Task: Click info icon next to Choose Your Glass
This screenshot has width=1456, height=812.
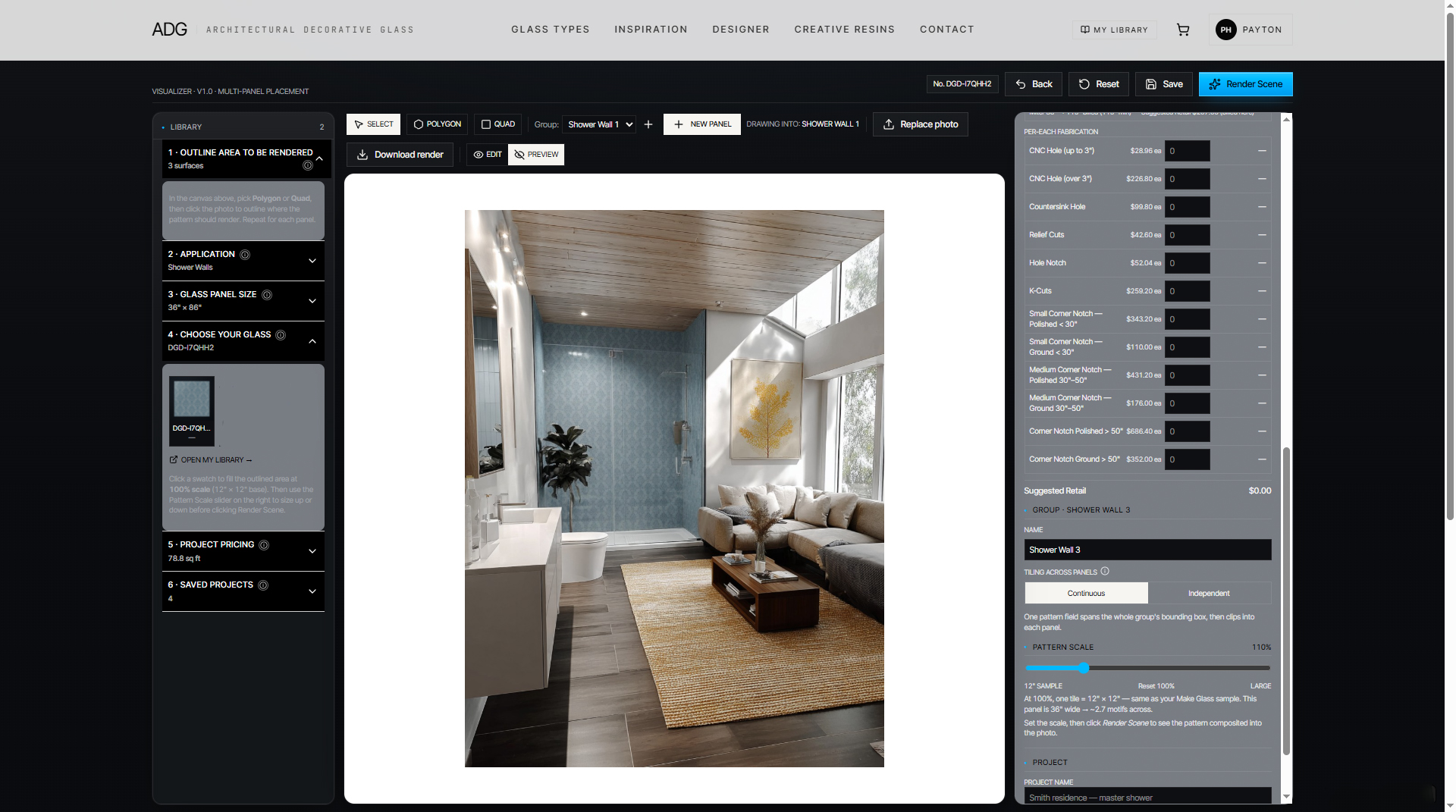Action: click(x=281, y=335)
